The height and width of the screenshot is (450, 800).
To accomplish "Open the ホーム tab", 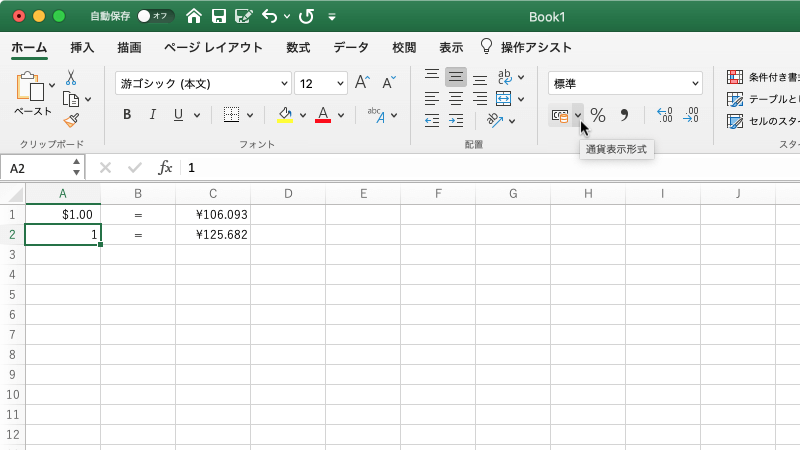I will [x=29, y=47].
